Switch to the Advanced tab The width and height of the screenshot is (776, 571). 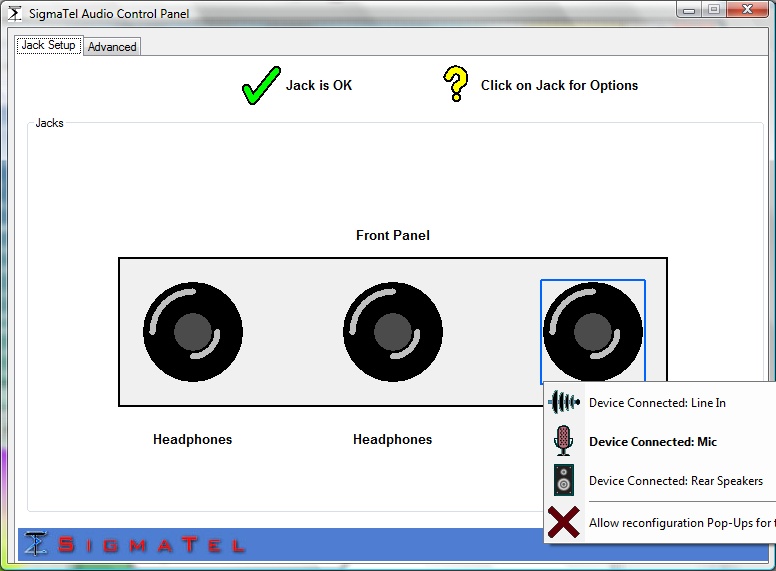pyautogui.click(x=112, y=47)
